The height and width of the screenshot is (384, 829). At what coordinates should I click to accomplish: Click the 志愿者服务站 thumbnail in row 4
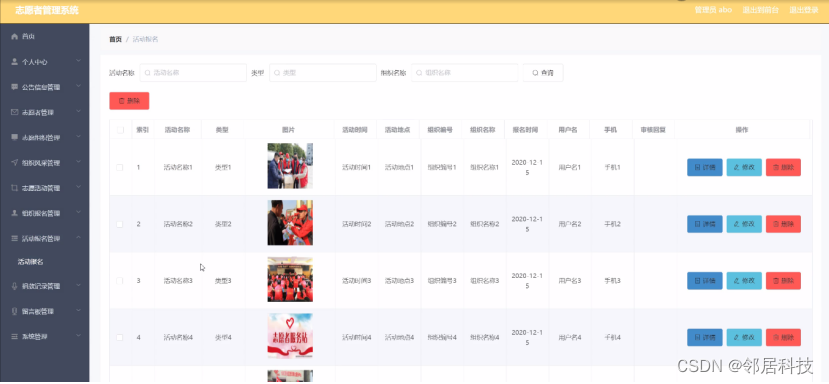coord(290,336)
